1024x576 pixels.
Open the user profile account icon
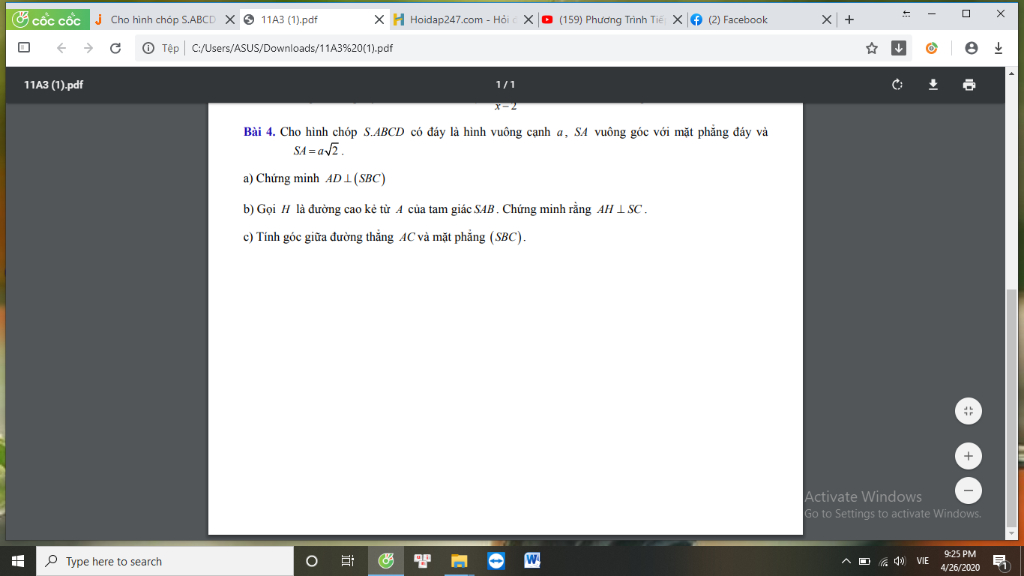coord(971,48)
